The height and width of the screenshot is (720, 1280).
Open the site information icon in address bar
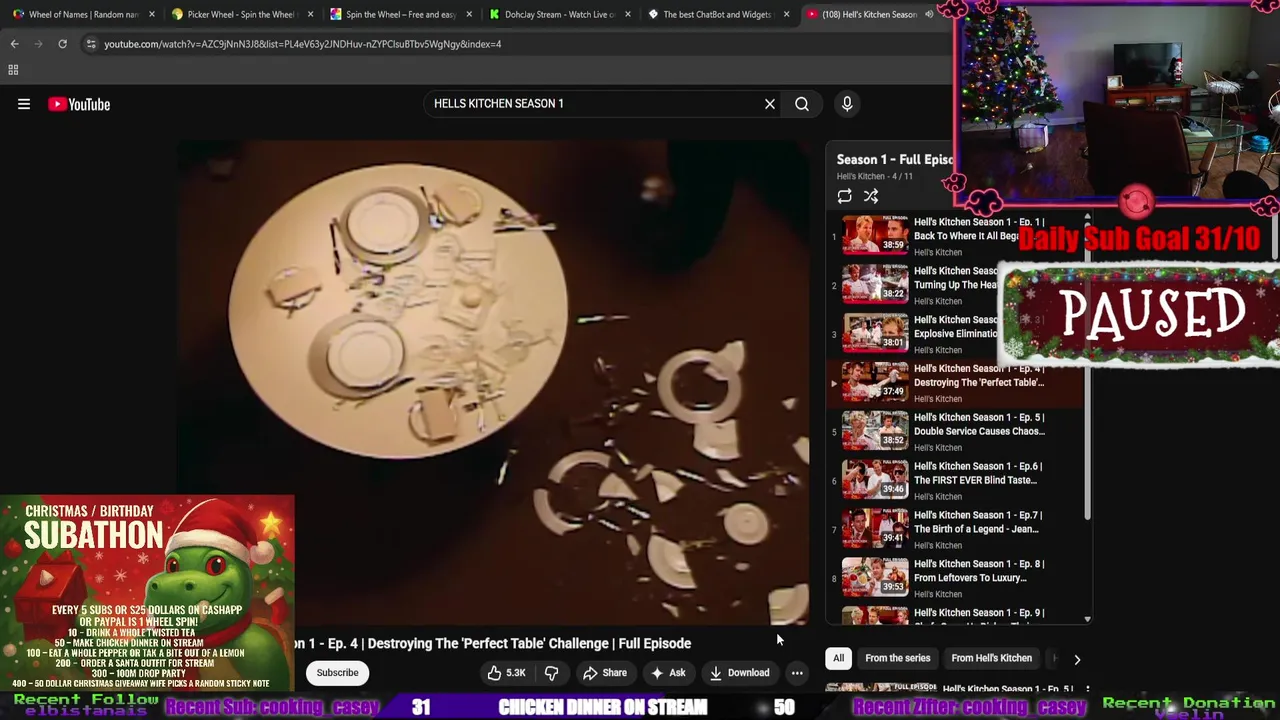[91, 44]
